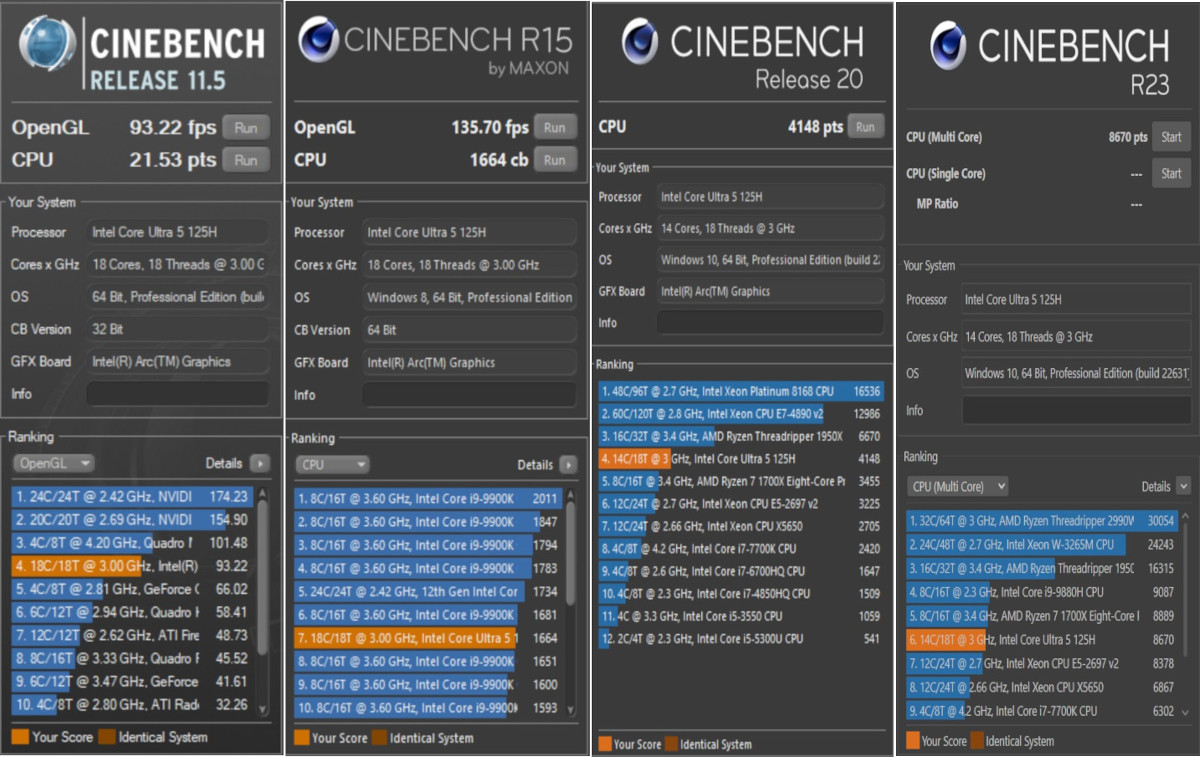
Task: Expand the Details chevron in R23 ranking
Action: tap(1183, 487)
